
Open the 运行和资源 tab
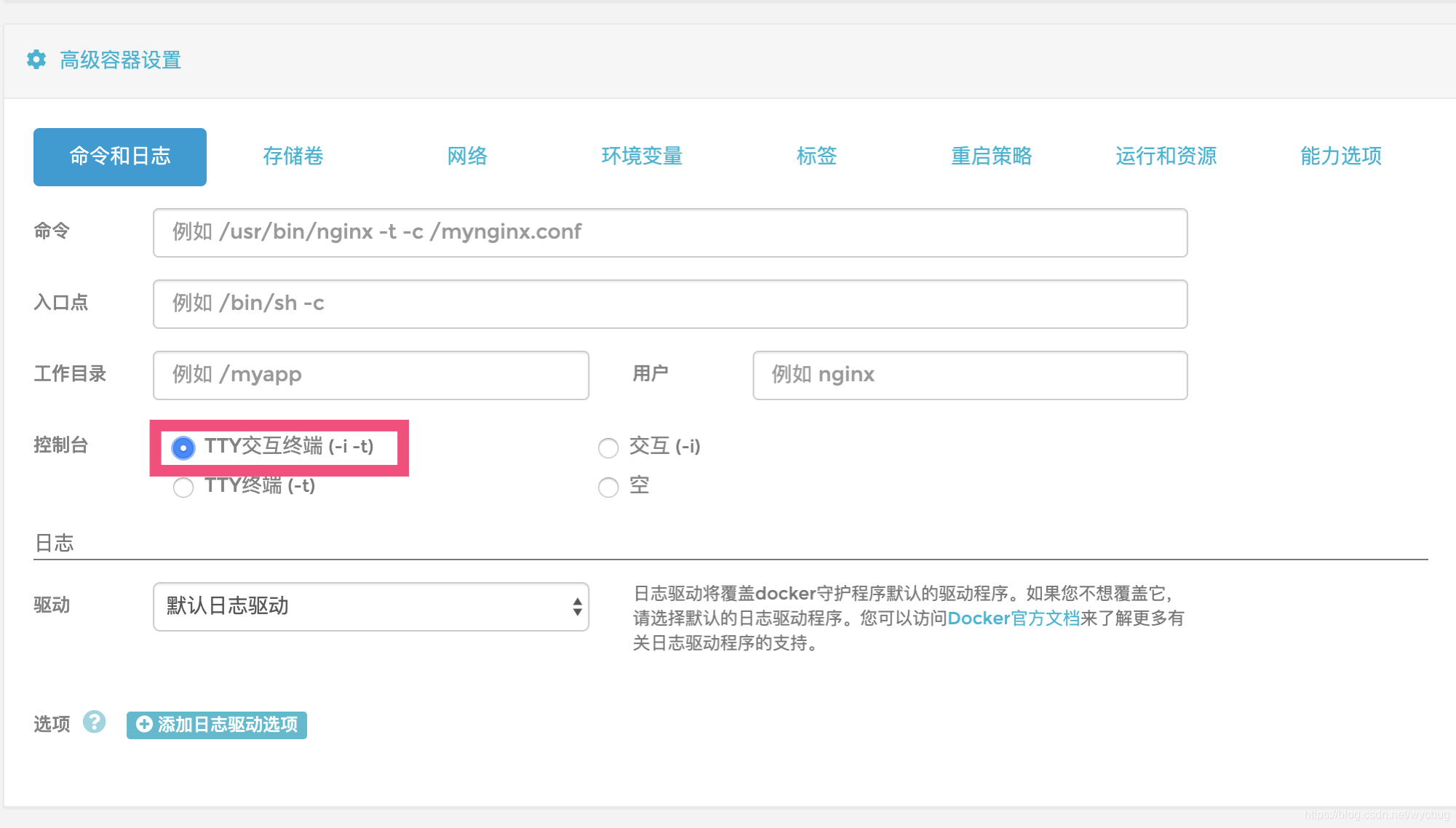click(1166, 156)
